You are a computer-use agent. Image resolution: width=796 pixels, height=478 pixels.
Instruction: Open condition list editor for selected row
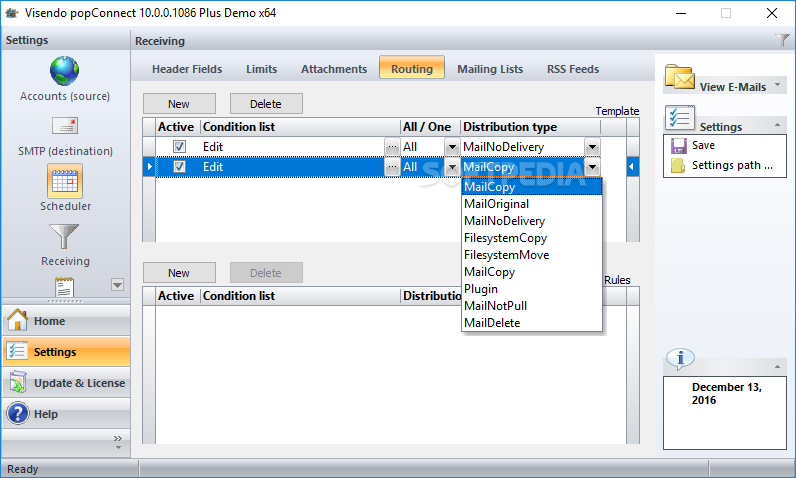[392, 167]
